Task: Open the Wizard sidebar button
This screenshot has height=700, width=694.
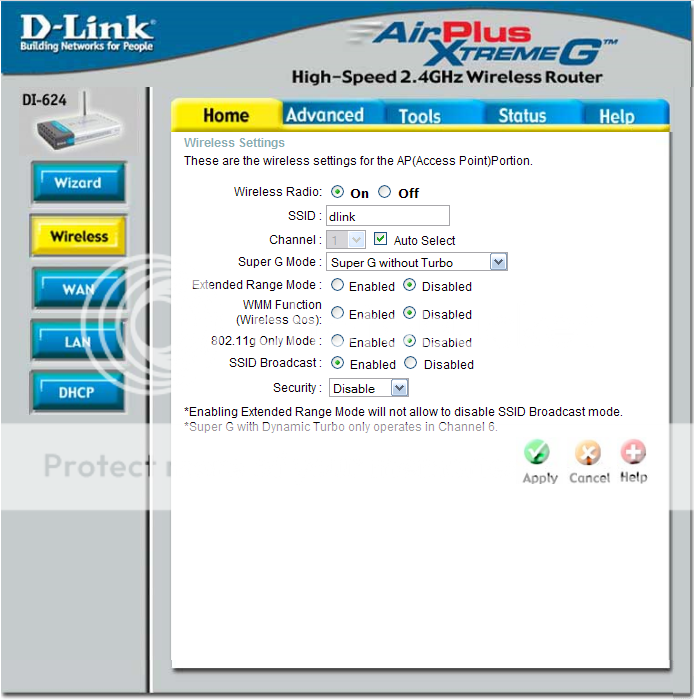Action: tap(78, 183)
